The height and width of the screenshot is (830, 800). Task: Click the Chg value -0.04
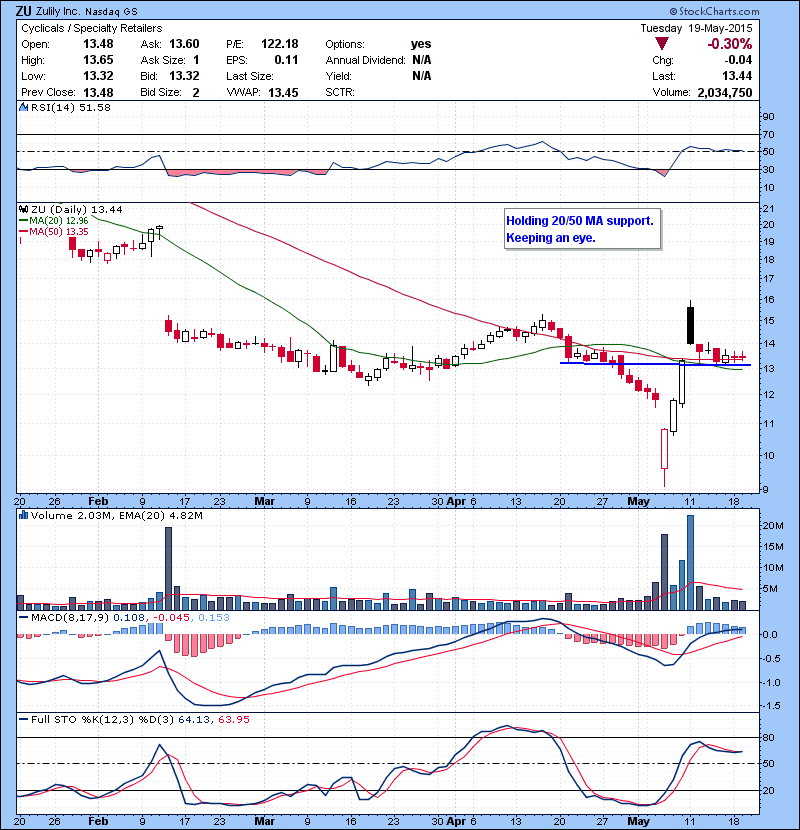[739, 60]
